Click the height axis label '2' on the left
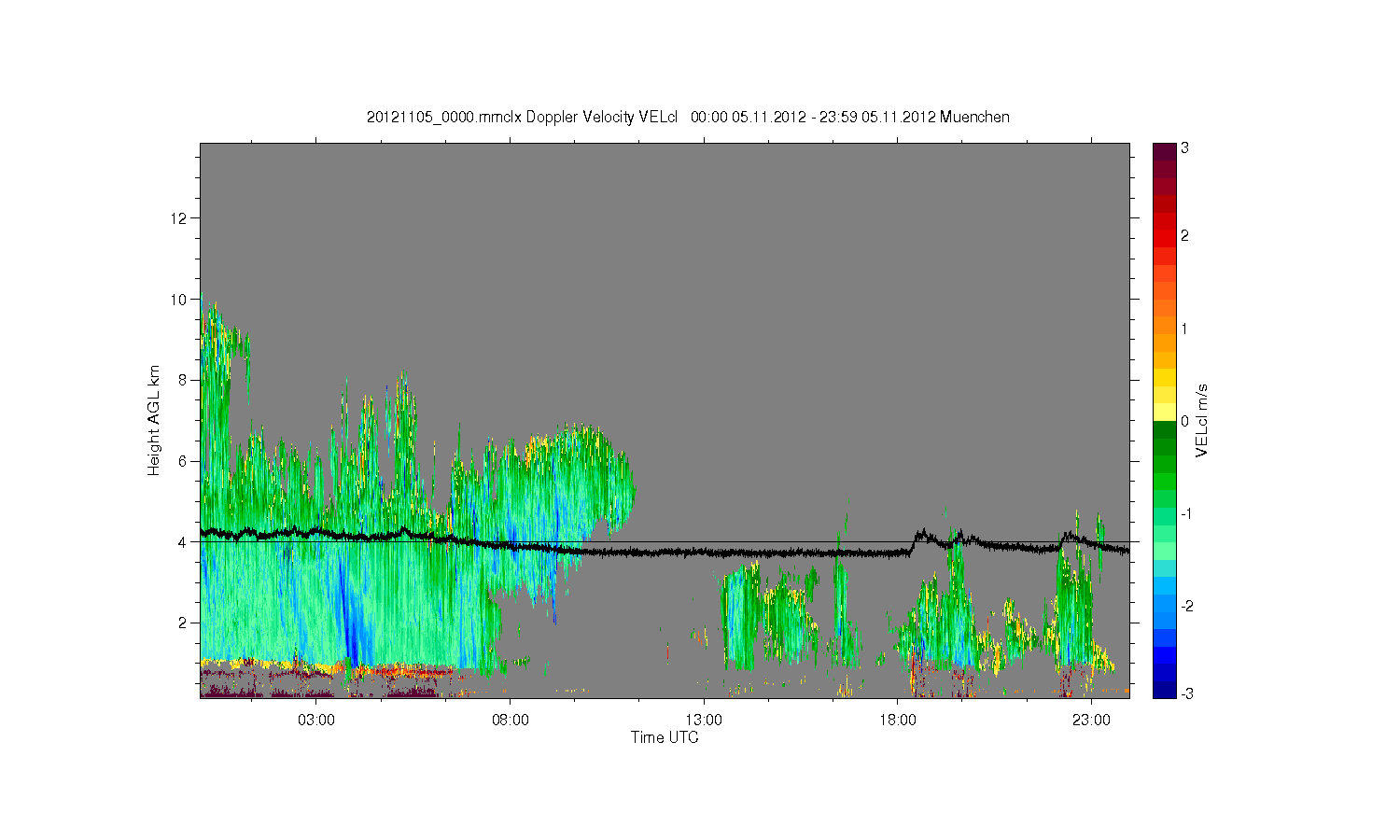 click(x=183, y=623)
